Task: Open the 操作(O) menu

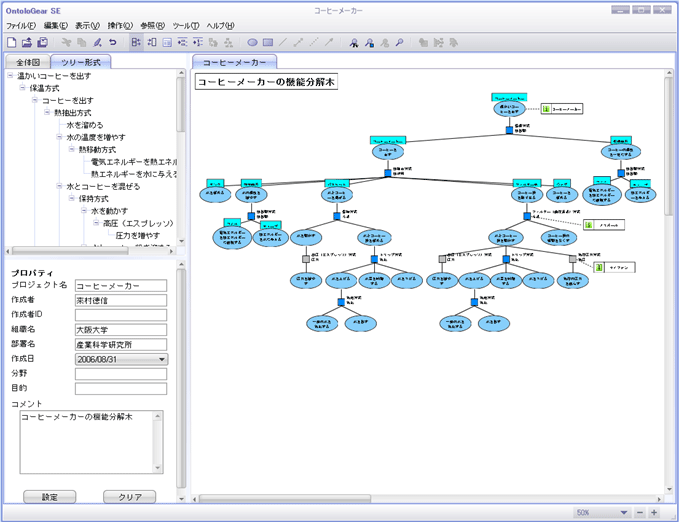Action: [120, 26]
